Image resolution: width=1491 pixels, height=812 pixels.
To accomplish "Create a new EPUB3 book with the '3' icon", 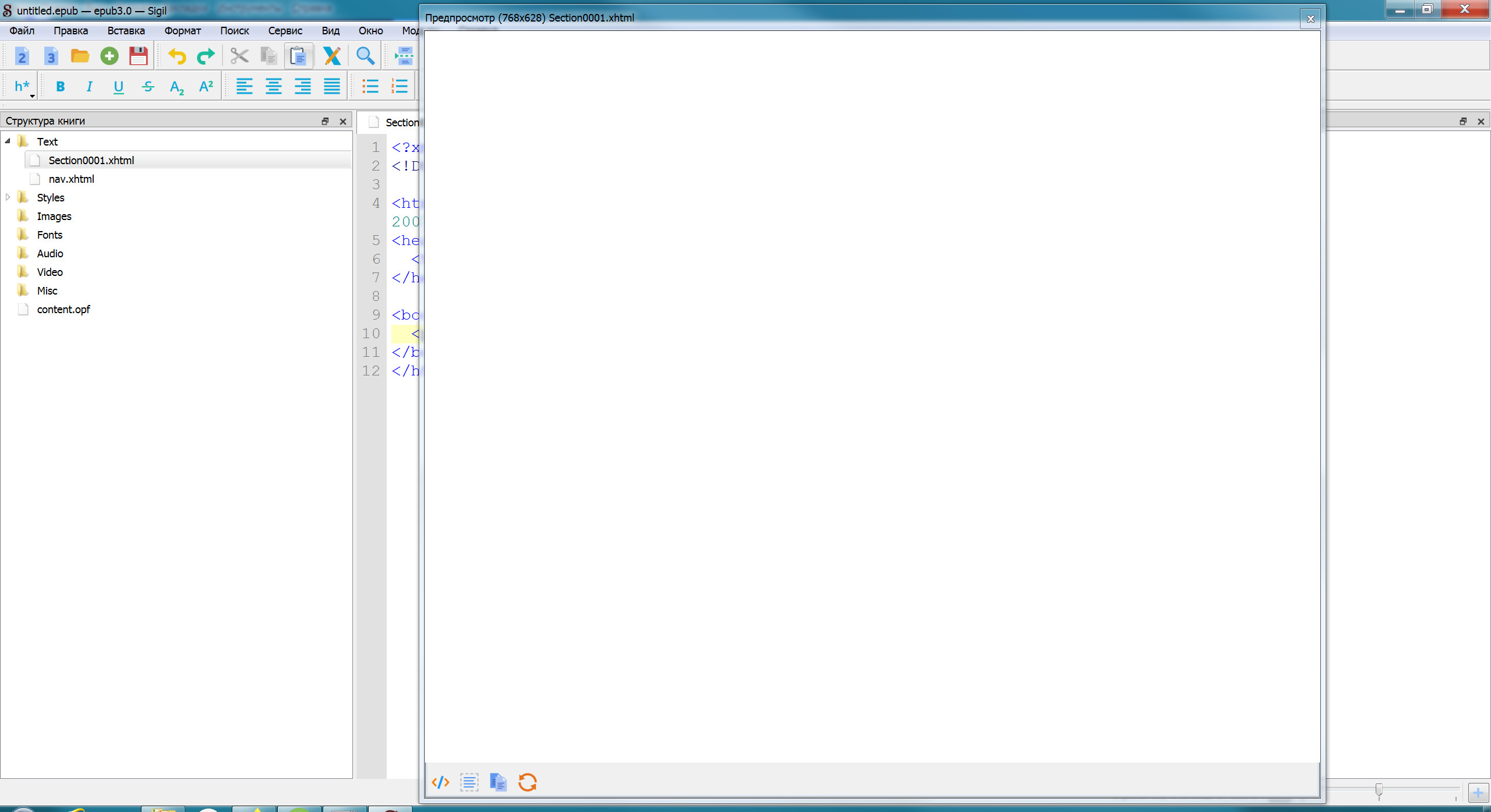I will 51,56.
